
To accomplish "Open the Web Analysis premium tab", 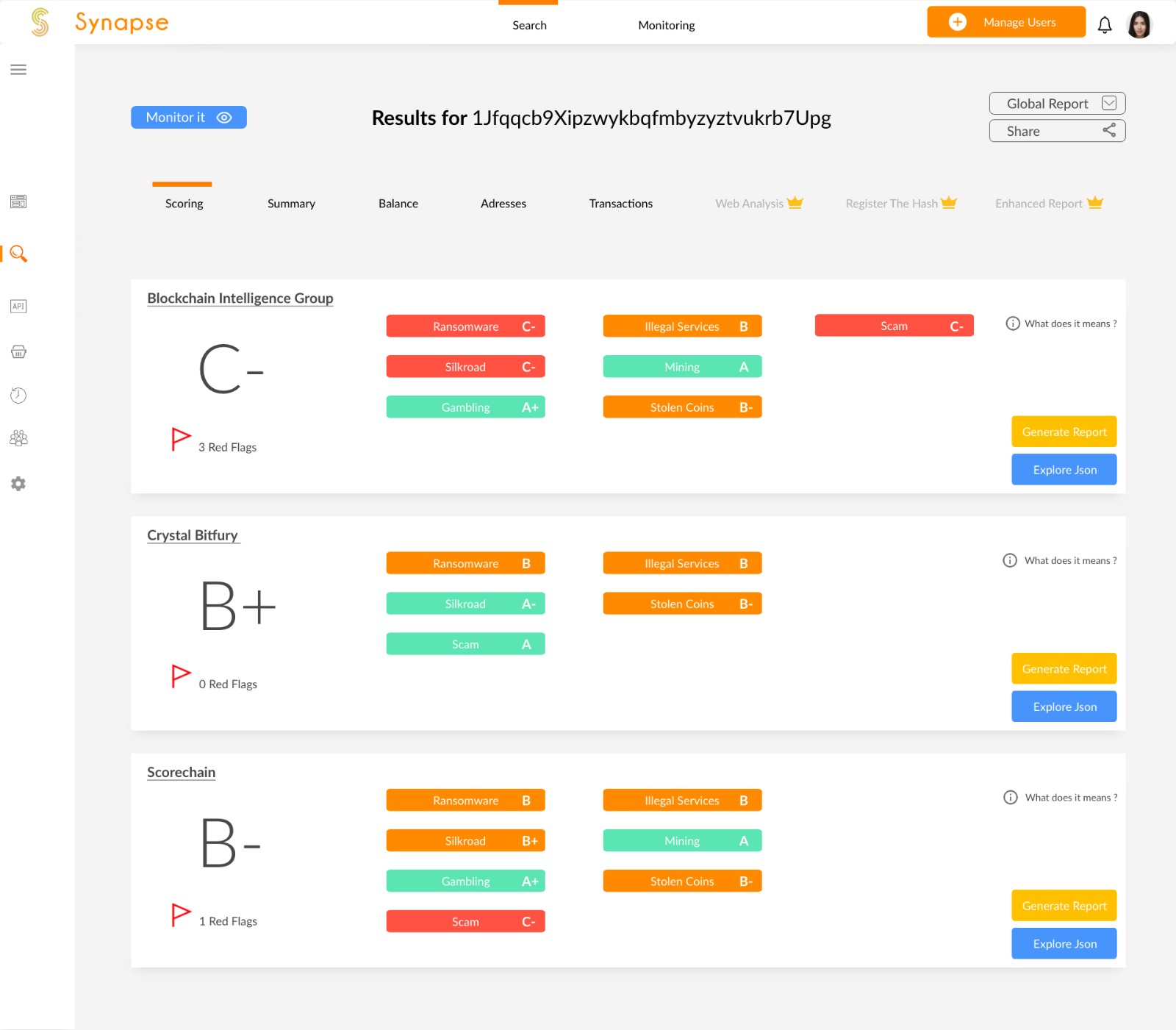I will pos(759,204).
